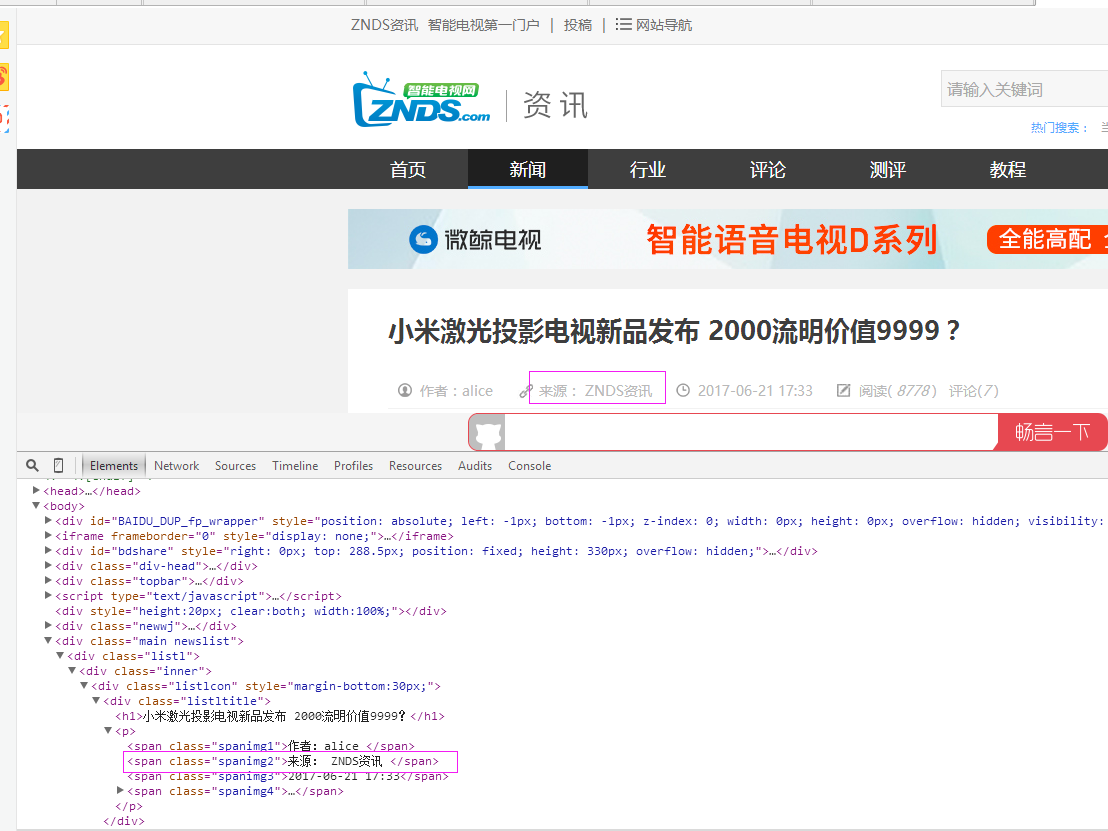Click the ZNDS资讯 top link
The height and width of the screenshot is (831, 1108).
[x=384, y=25]
